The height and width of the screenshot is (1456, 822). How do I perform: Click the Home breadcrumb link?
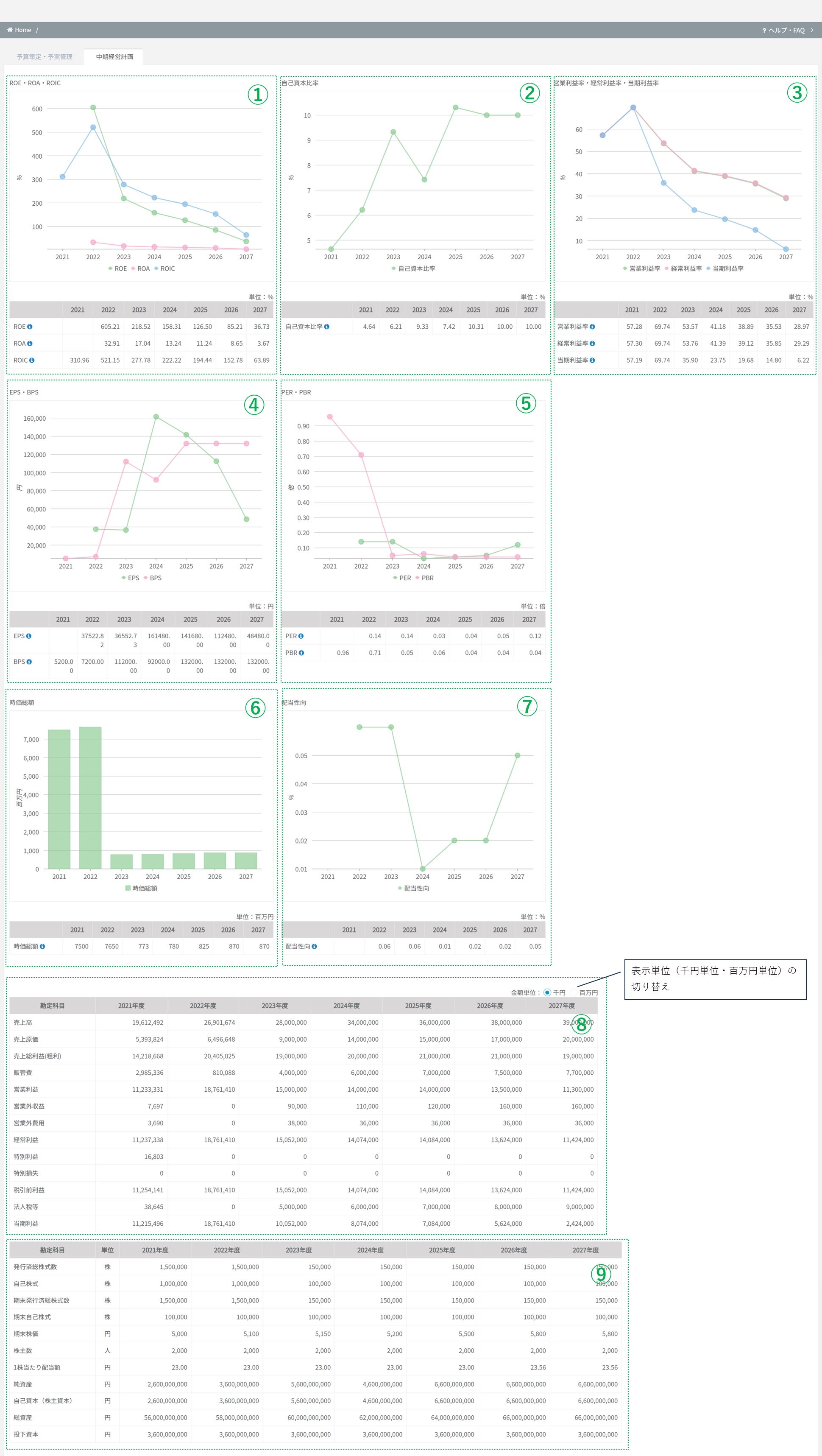point(22,30)
